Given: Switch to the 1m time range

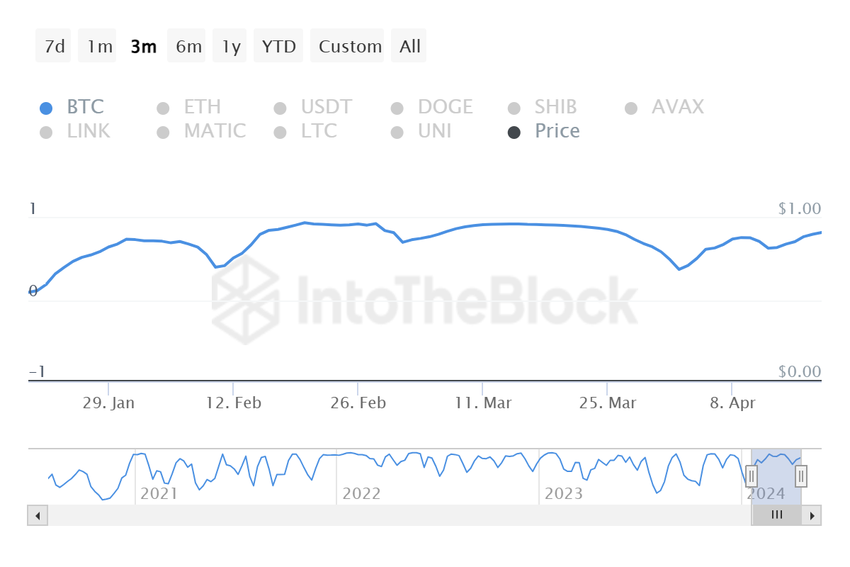Looking at the screenshot, I should pos(99,46).
